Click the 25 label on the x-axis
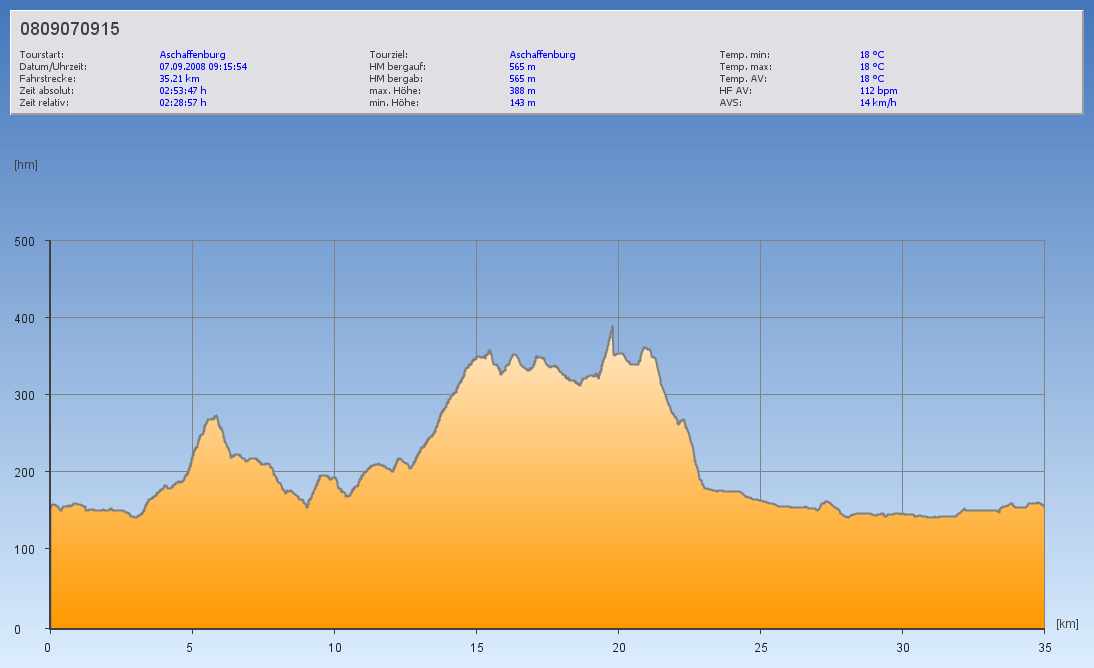 pyautogui.click(x=760, y=647)
